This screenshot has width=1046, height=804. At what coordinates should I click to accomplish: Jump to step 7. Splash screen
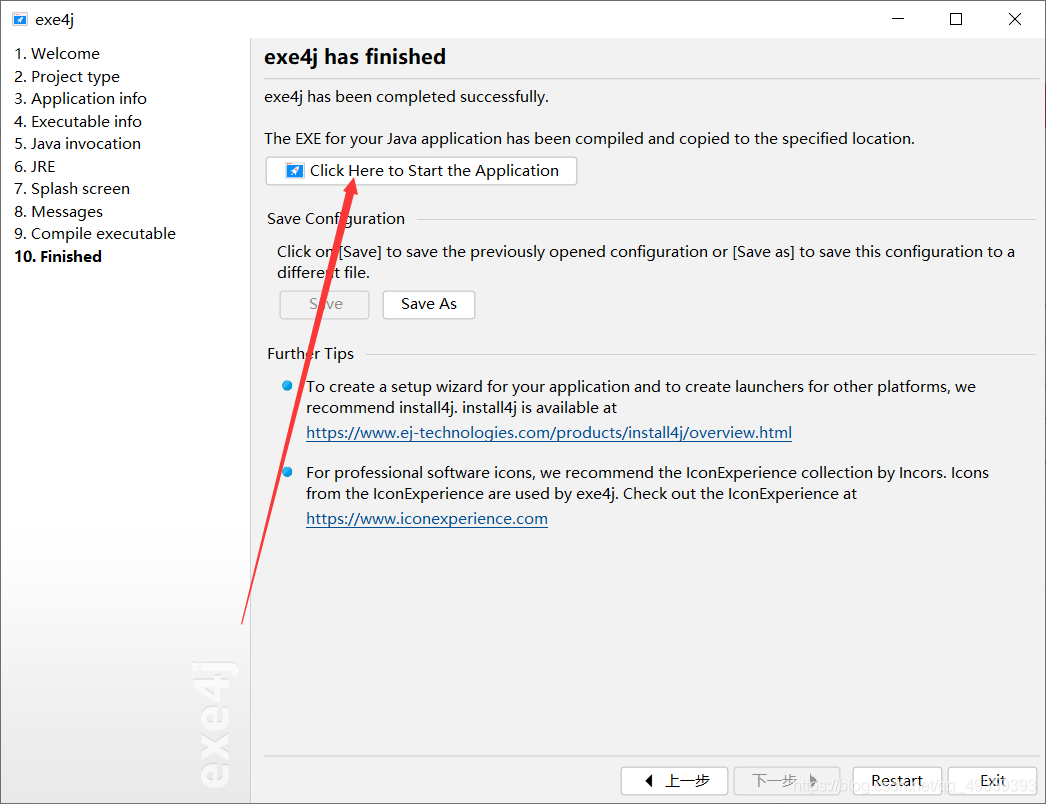[72, 189]
